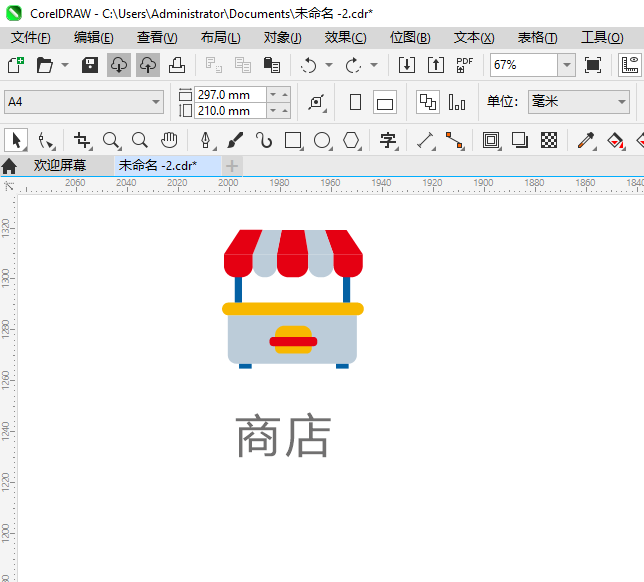Click the home icon beside tabs
Viewport: 644px width, 582px height.
click(9, 166)
